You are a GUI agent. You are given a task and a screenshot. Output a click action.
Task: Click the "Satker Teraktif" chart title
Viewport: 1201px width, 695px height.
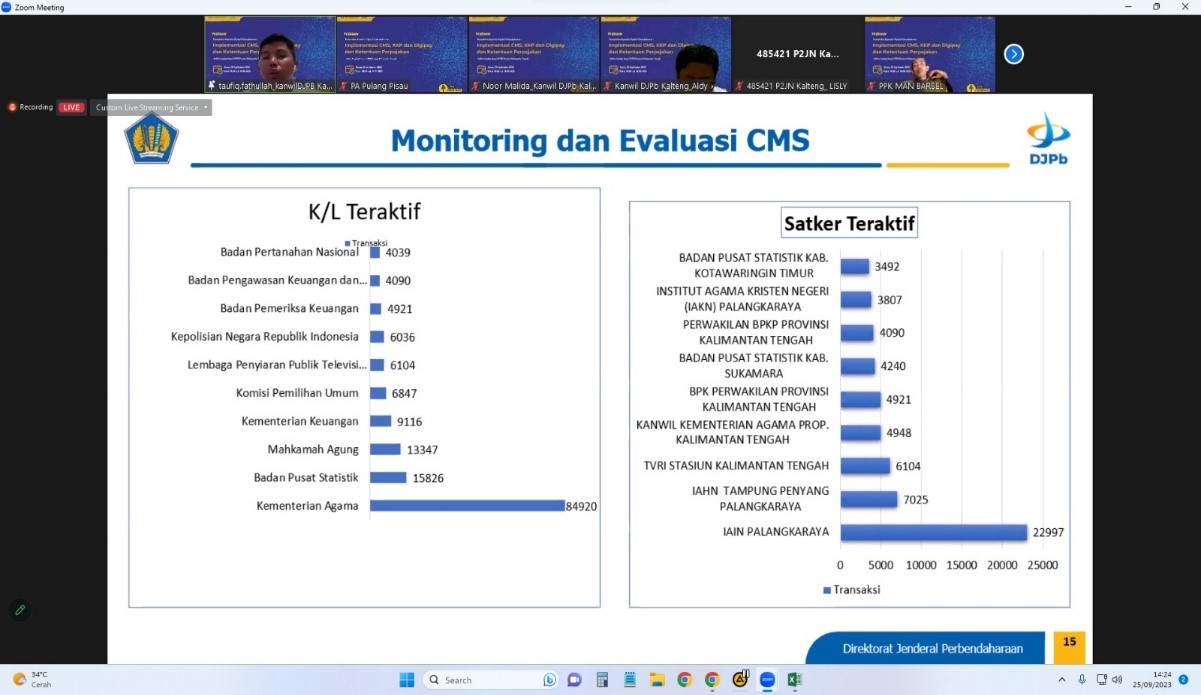click(849, 223)
